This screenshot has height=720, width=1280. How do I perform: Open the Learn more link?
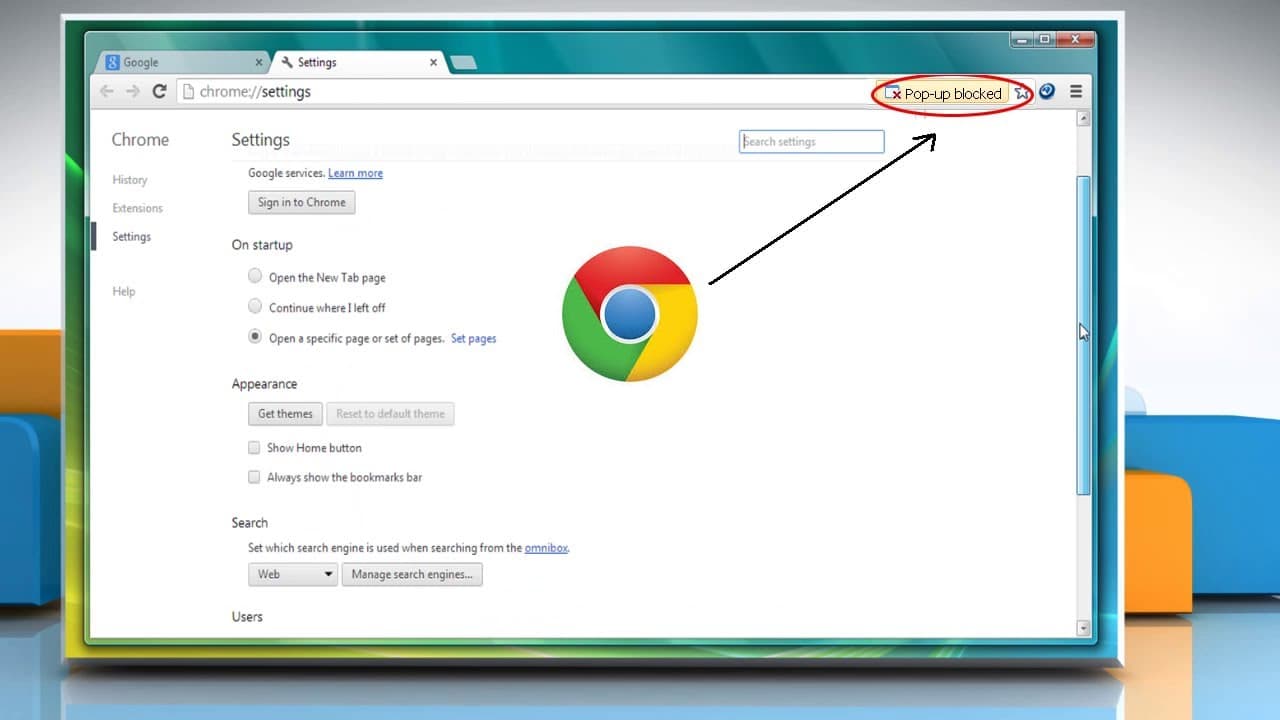(355, 173)
